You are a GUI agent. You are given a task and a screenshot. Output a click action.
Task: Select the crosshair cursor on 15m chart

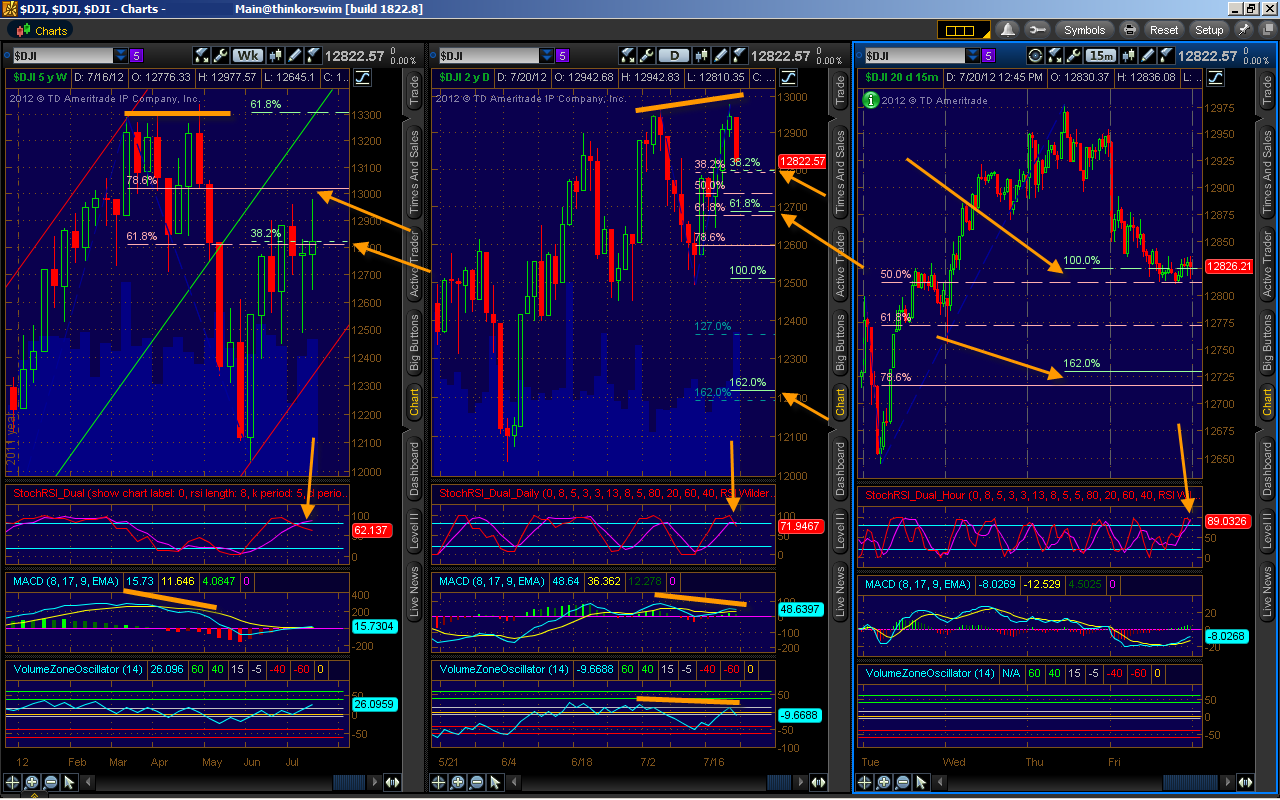(x=867, y=783)
